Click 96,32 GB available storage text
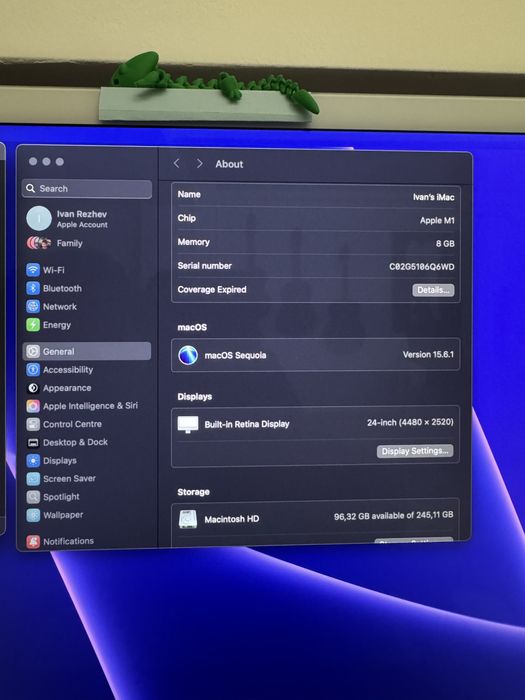This screenshot has height=700, width=525. coord(393,516)
